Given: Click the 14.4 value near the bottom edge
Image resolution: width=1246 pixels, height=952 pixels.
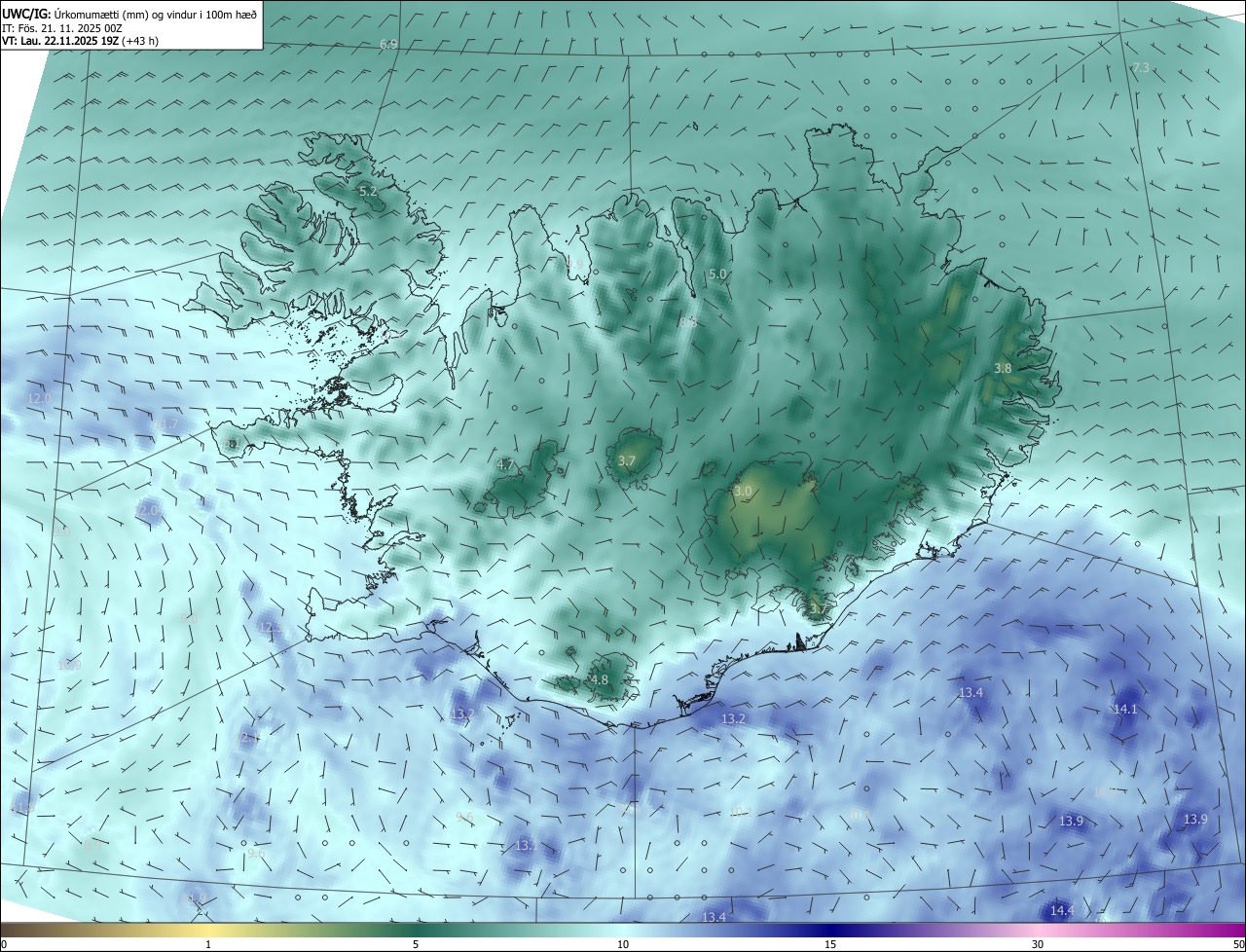Looking at the screenshot, I should pyautogui.click(x=1062, y=910).
